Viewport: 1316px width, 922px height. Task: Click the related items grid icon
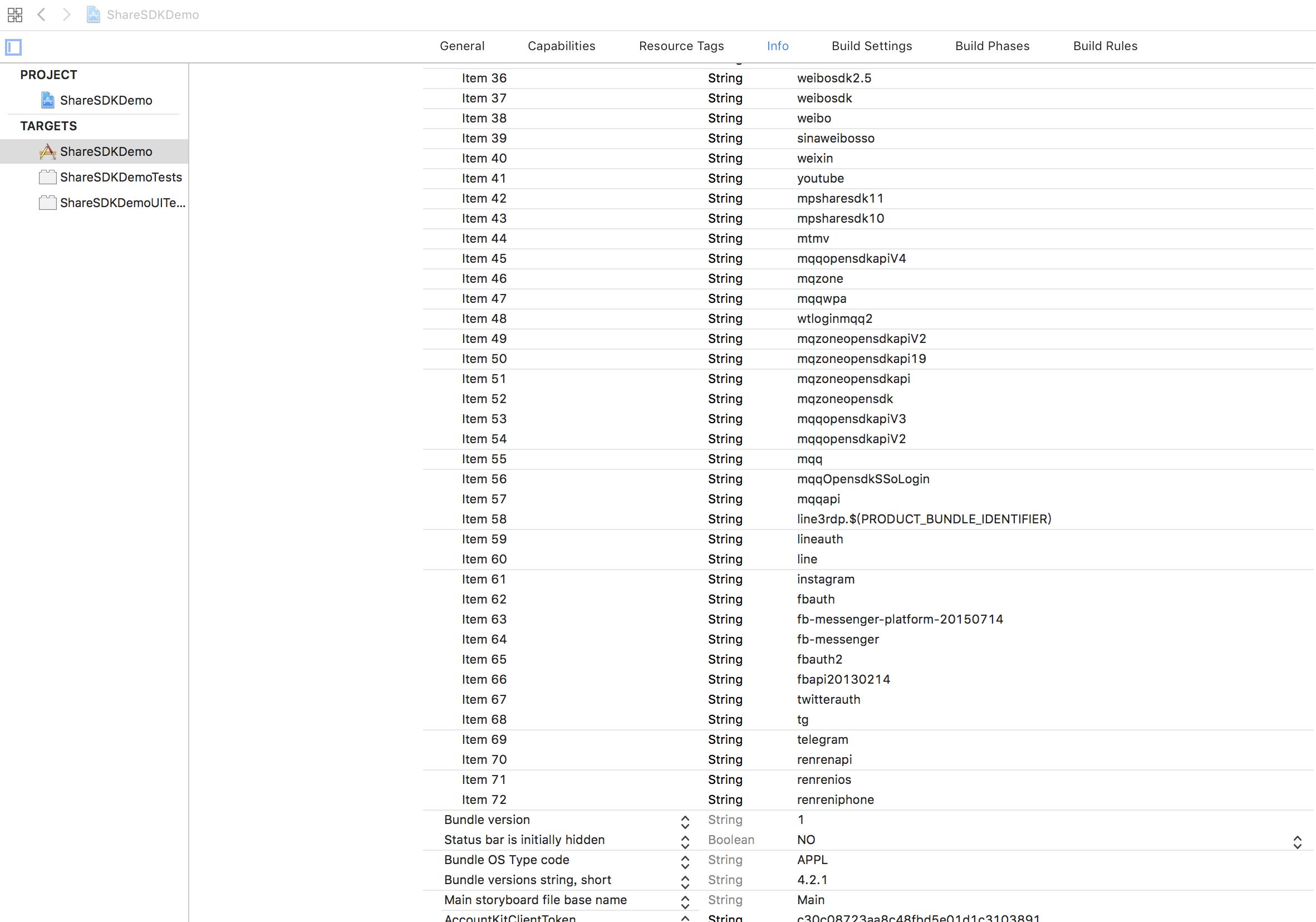[15, 15]
